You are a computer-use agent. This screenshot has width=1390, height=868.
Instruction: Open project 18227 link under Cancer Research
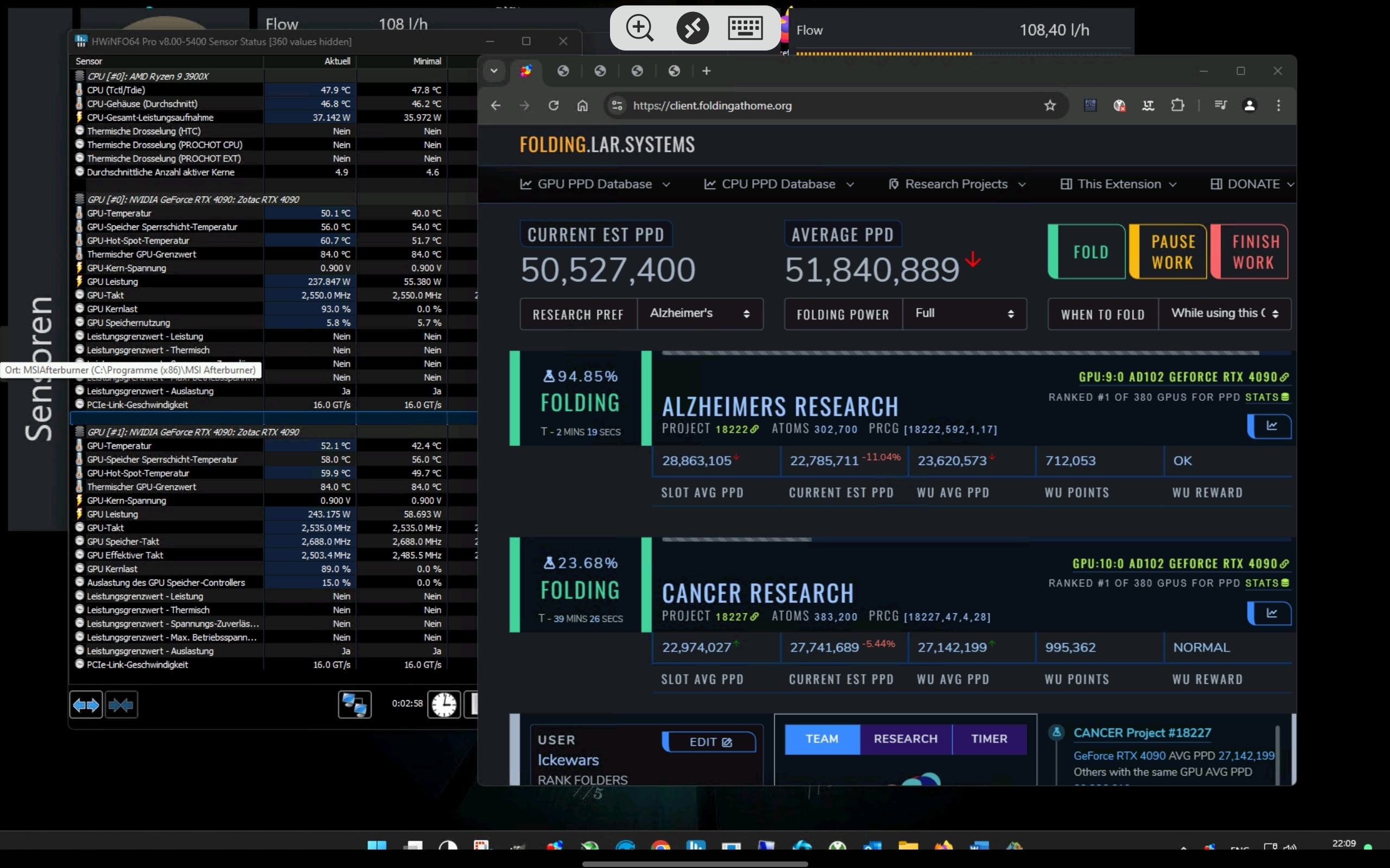[737, 616]
